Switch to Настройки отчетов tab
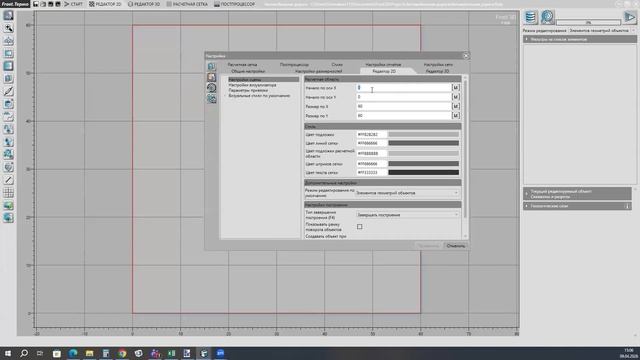This screenshot has width=640, height=360. (383, 64)
